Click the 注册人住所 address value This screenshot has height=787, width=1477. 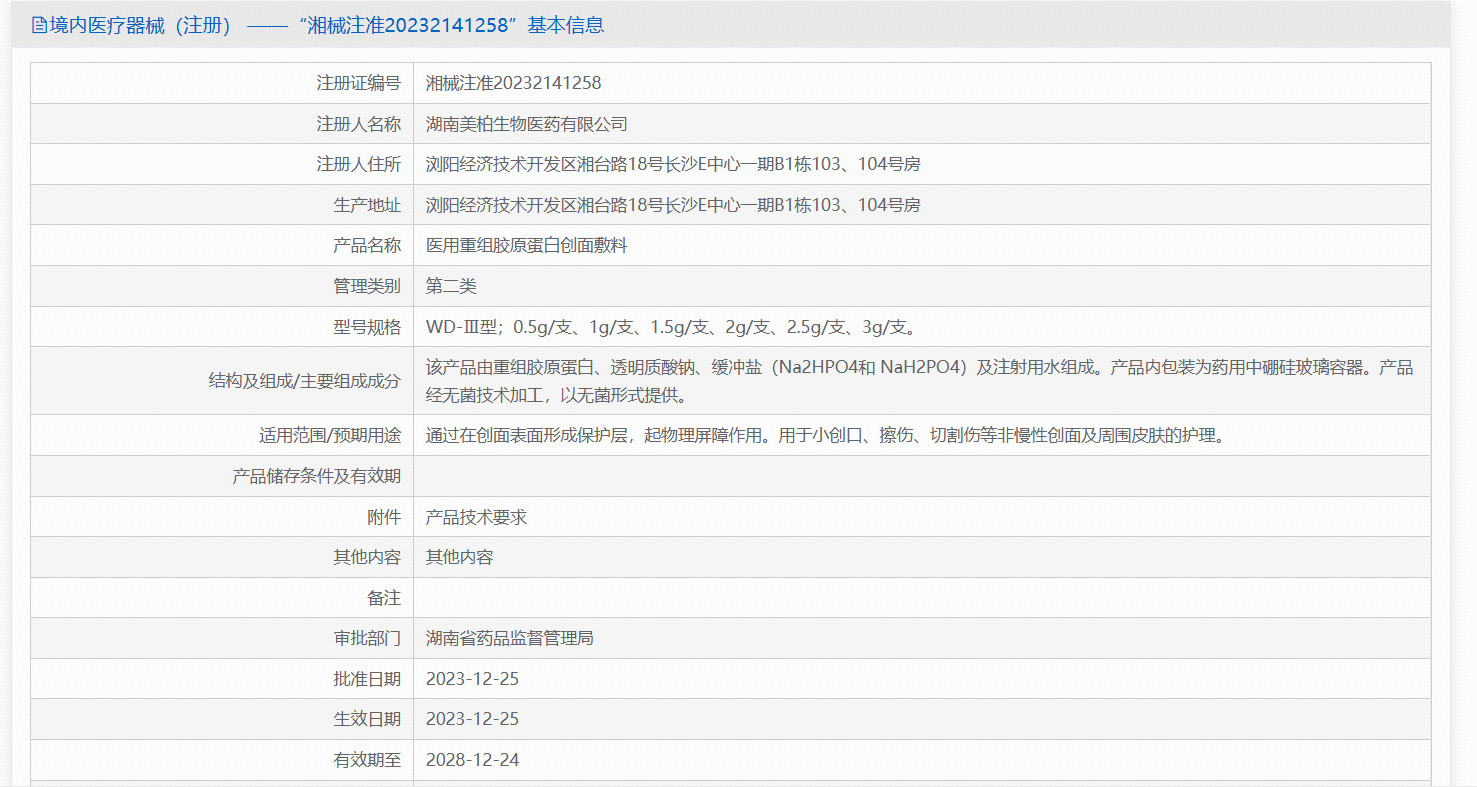tap(672, 164)
